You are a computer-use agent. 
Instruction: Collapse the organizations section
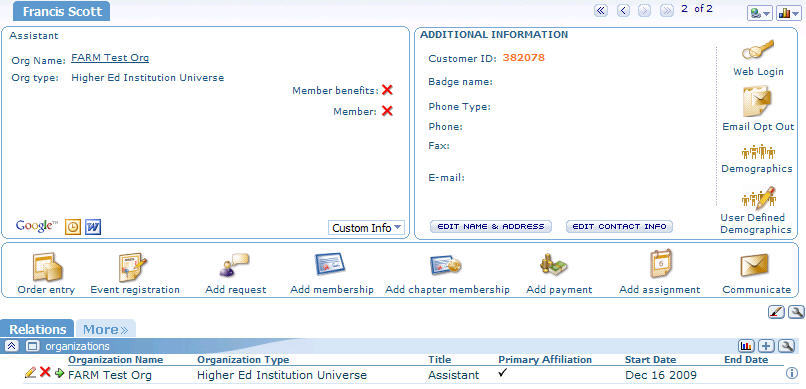pos(12,346)
